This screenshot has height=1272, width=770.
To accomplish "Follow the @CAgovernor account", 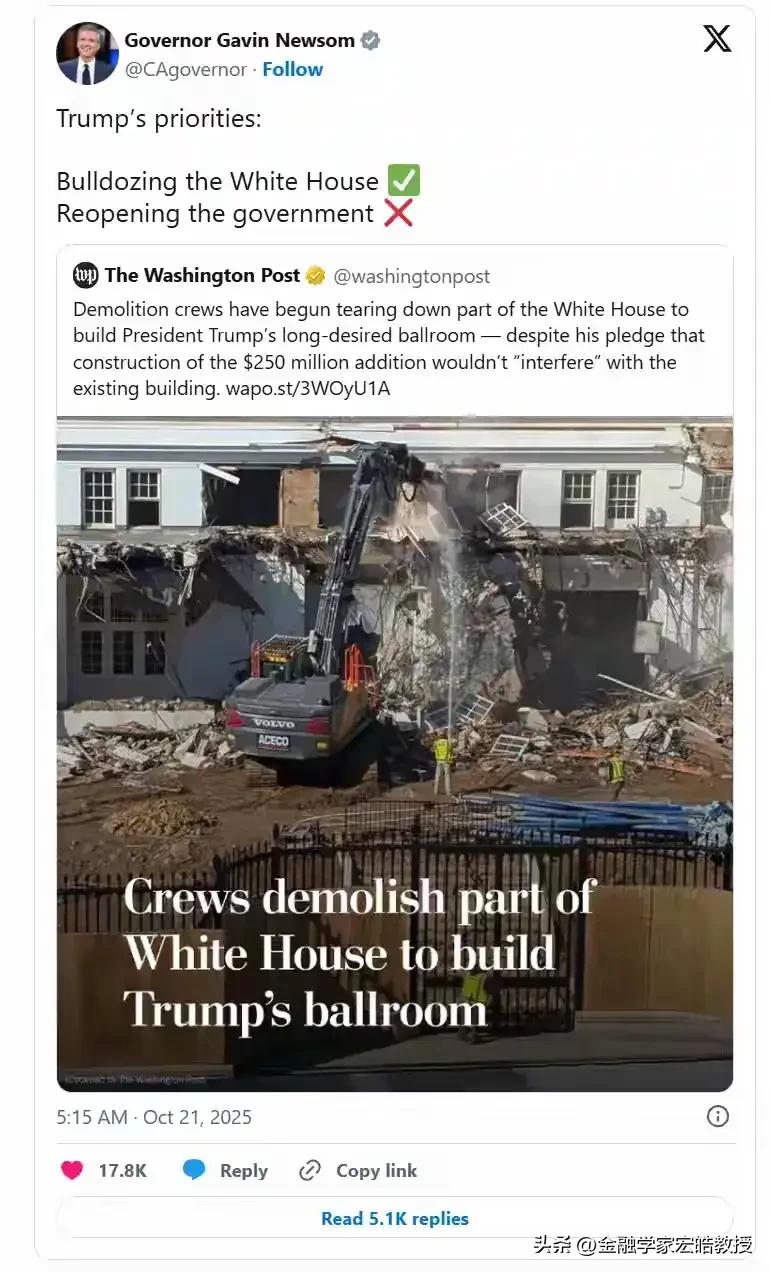I will tap(293, 69).
